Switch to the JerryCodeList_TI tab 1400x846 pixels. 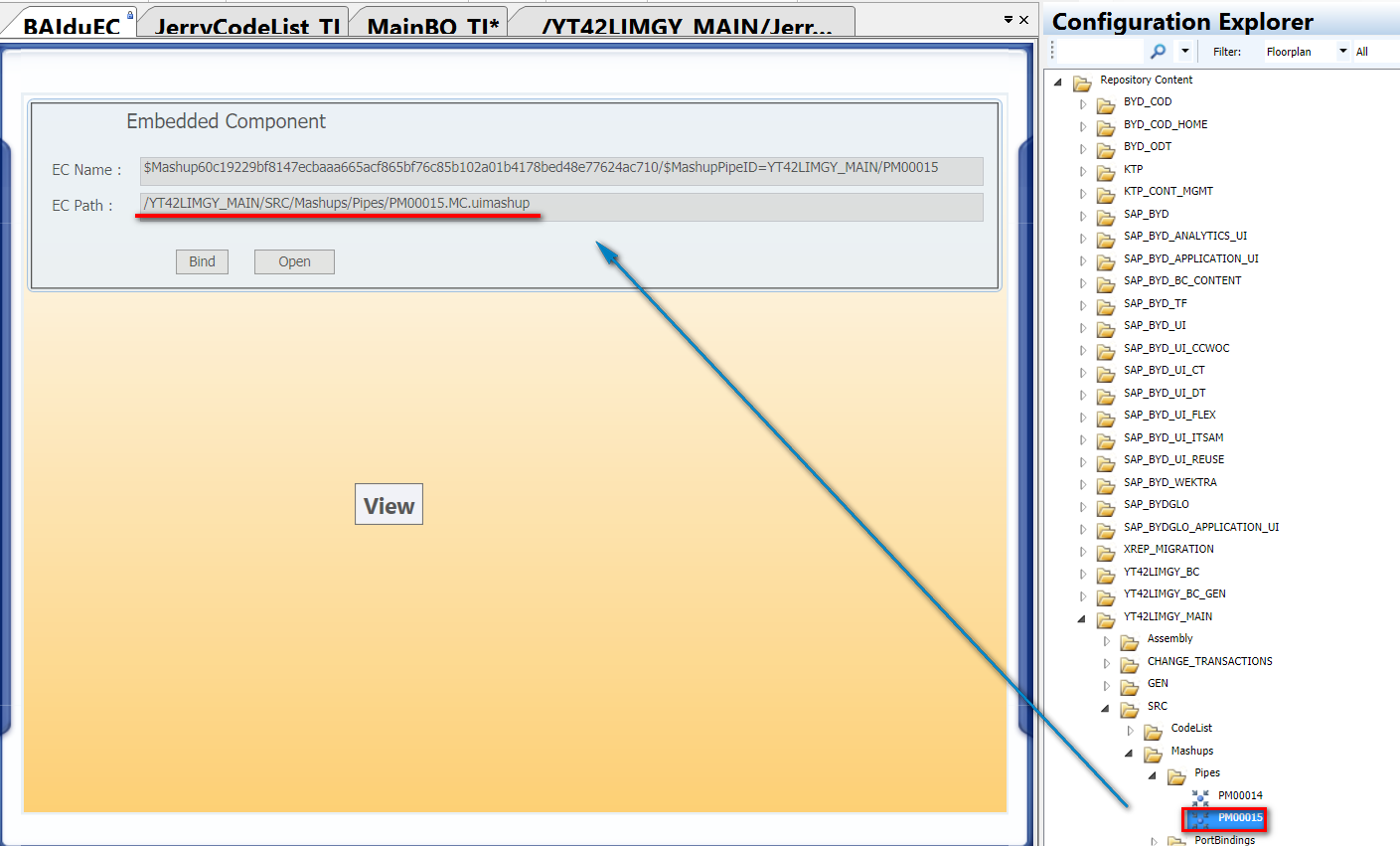pyautogui.click(x=247, y=26)
